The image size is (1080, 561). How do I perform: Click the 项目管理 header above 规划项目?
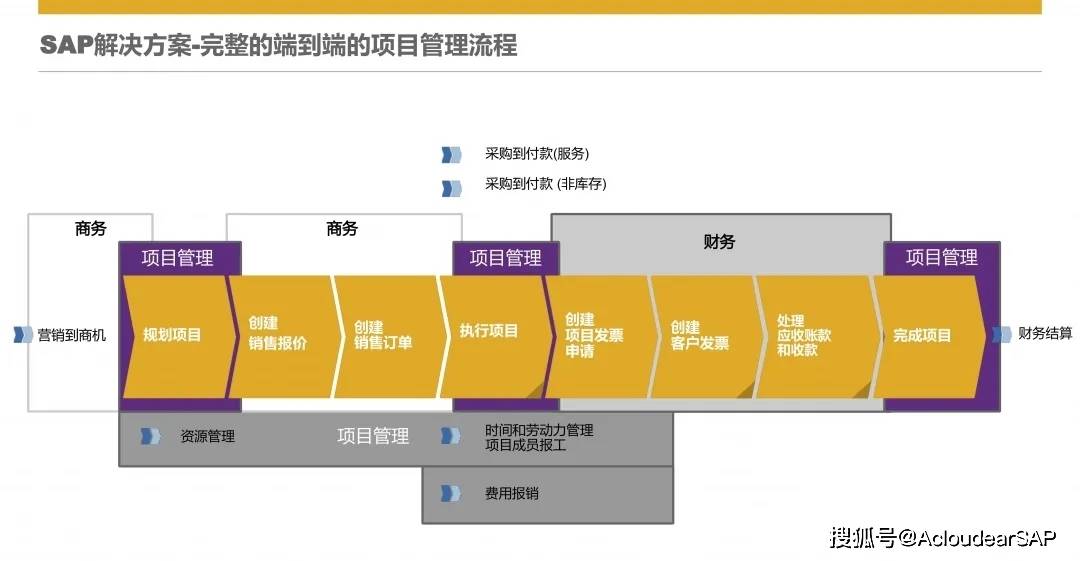(x=178, y=258)
